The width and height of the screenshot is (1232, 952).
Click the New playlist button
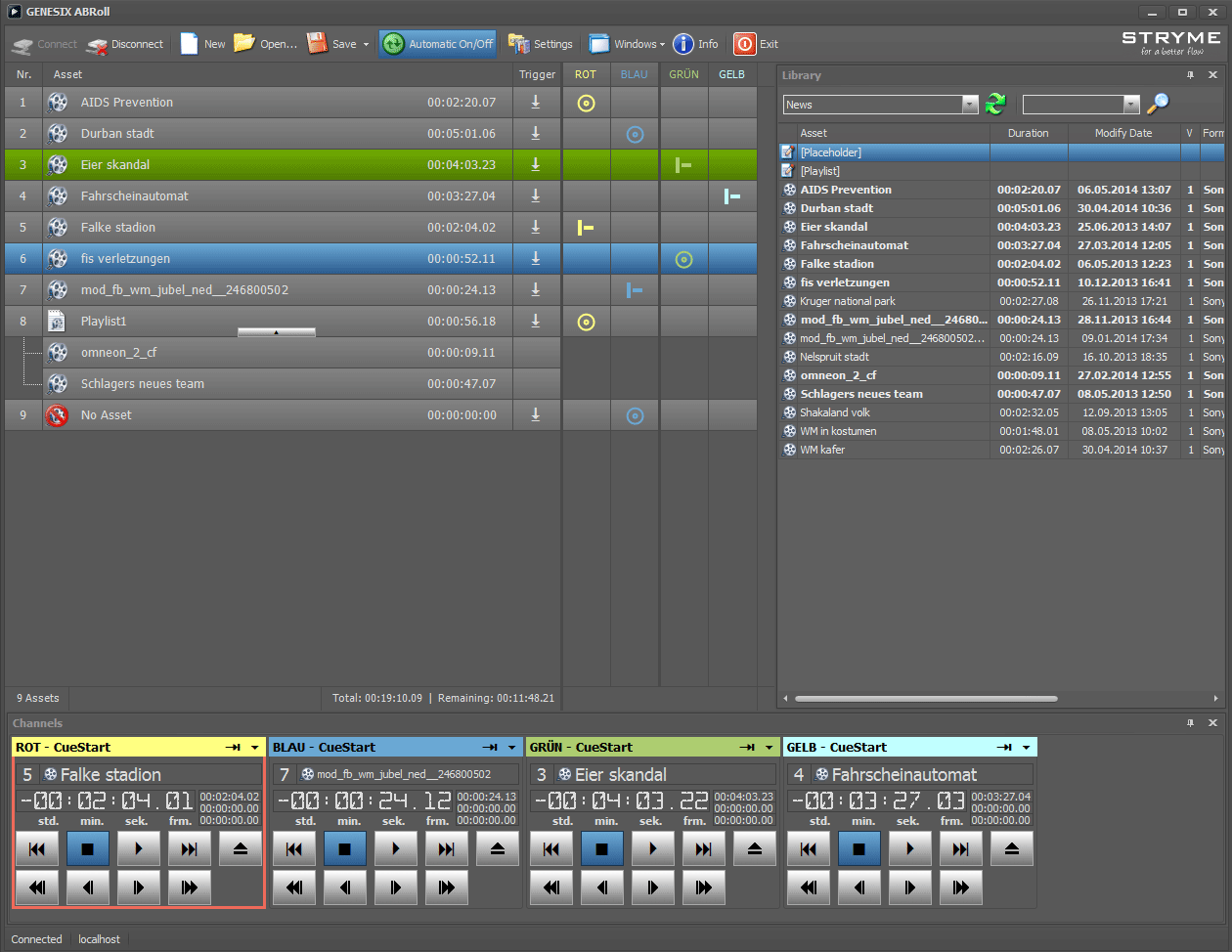point(202,44)
